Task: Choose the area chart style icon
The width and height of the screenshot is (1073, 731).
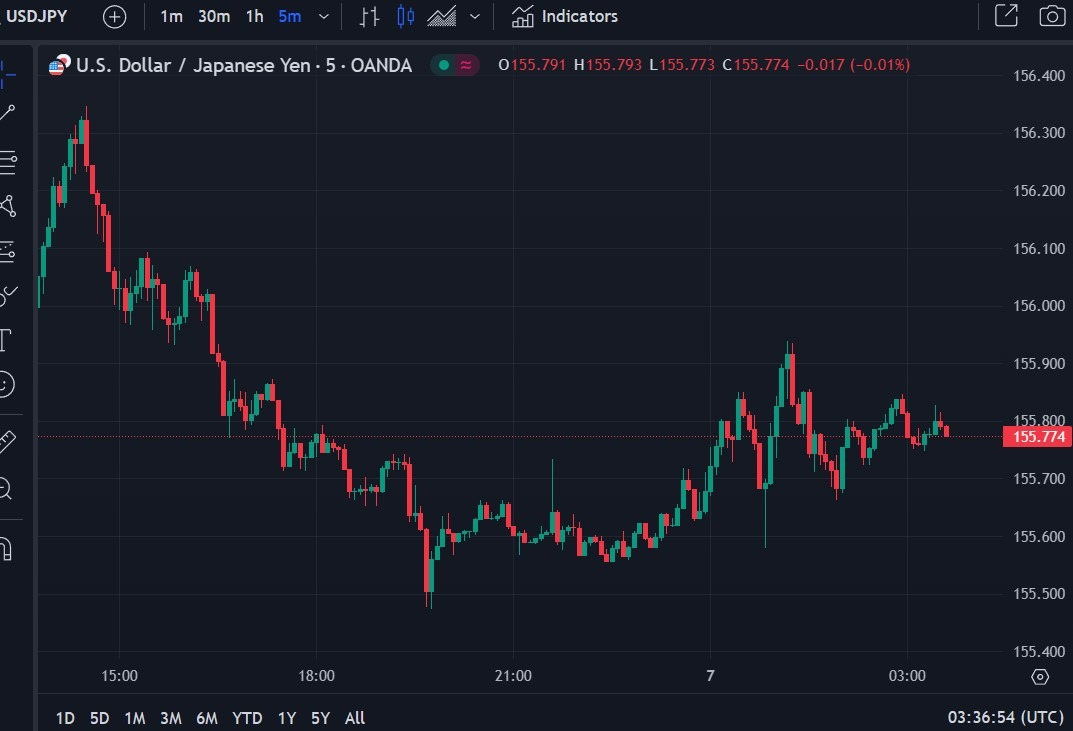Action: (442, 16)
